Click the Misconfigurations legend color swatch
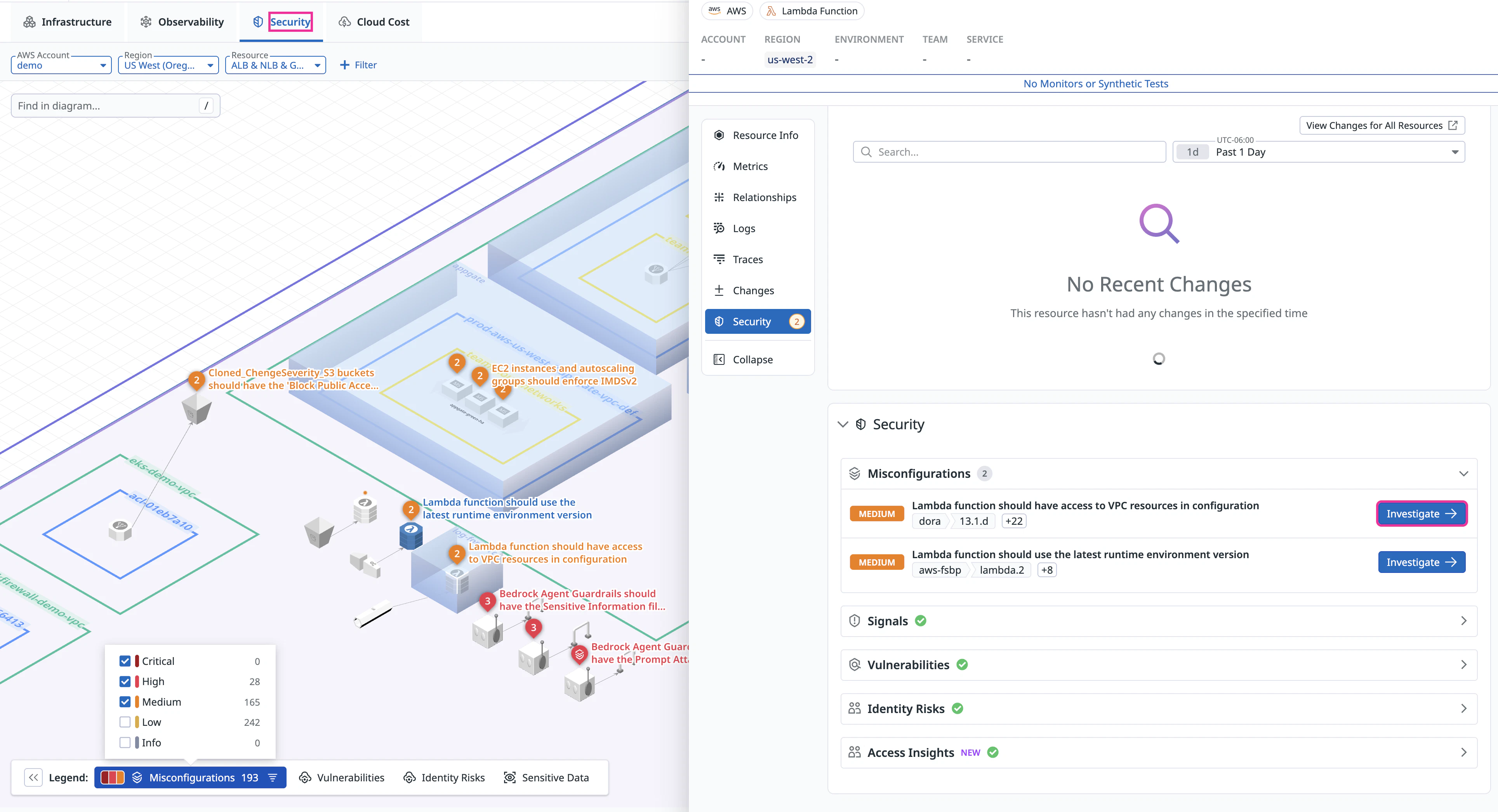This screenshot has width=1498, height=812. tap(112, 778)
